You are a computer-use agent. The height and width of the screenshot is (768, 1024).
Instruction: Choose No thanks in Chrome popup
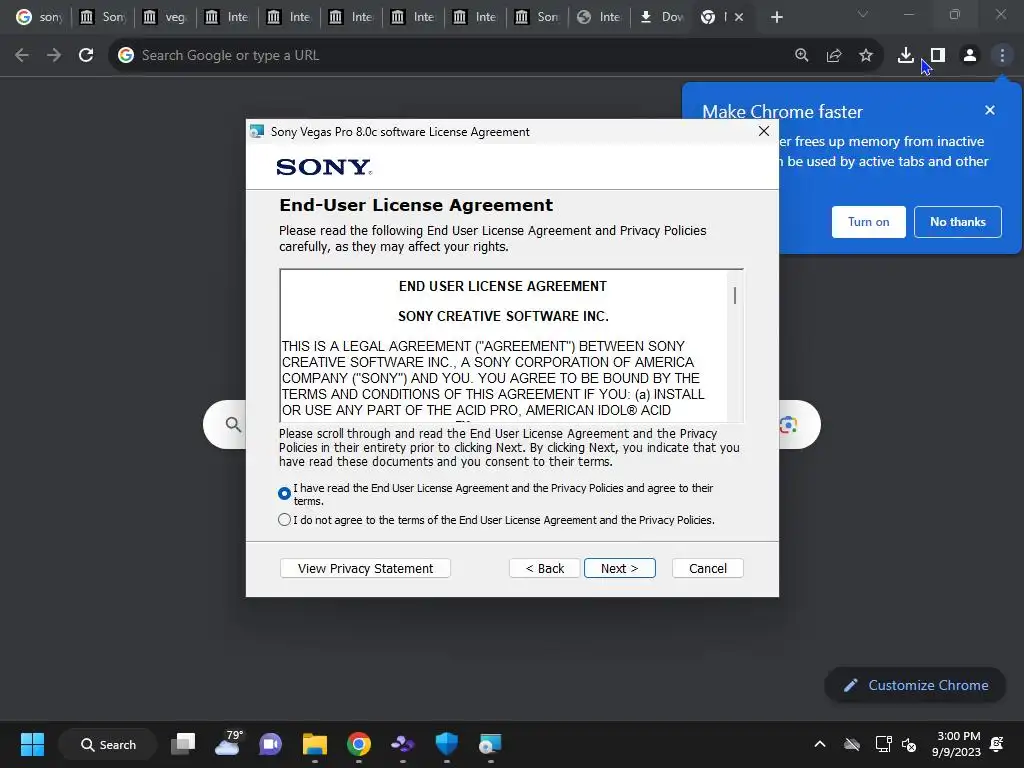957,222
